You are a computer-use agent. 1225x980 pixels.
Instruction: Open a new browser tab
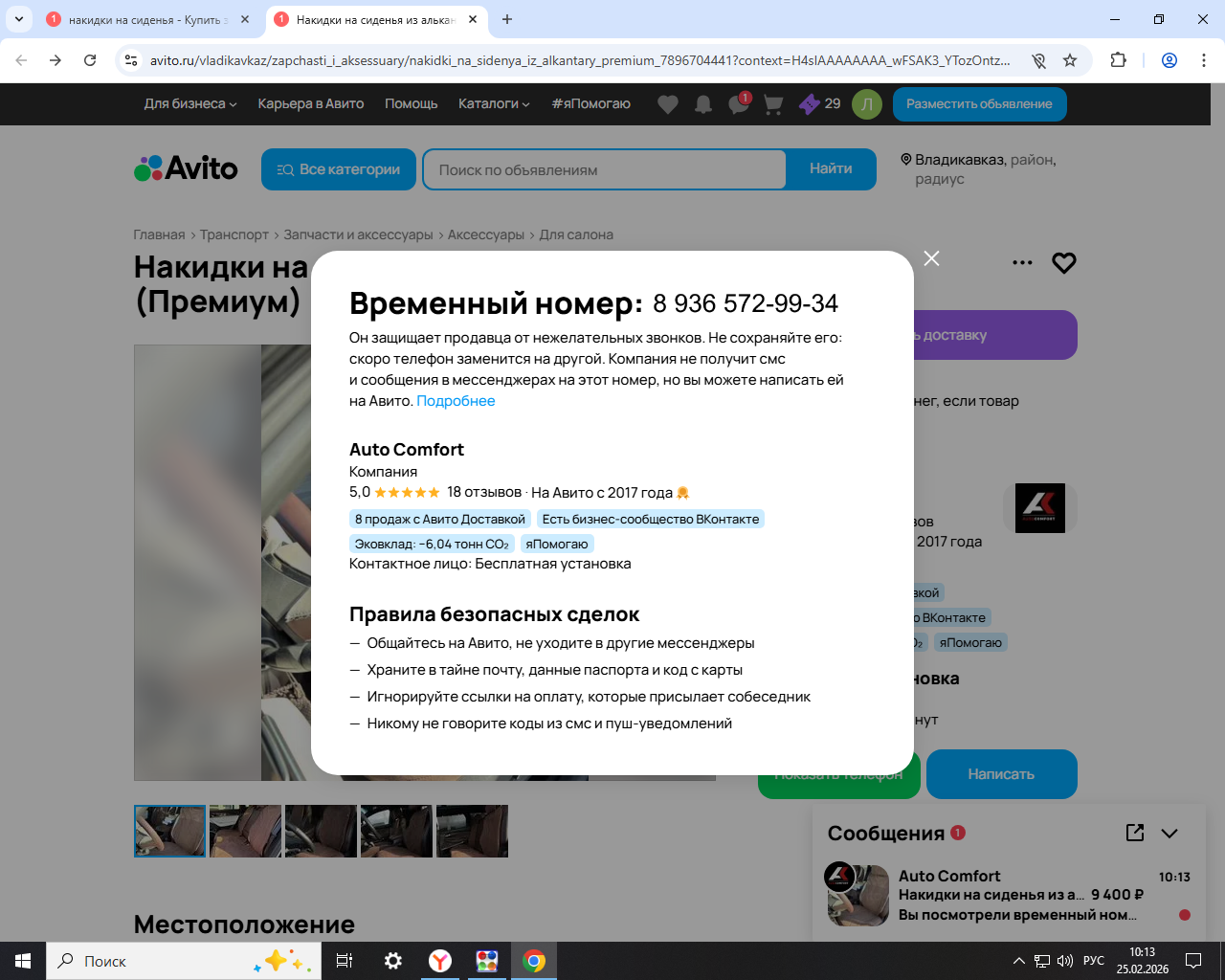coord(507,19)
